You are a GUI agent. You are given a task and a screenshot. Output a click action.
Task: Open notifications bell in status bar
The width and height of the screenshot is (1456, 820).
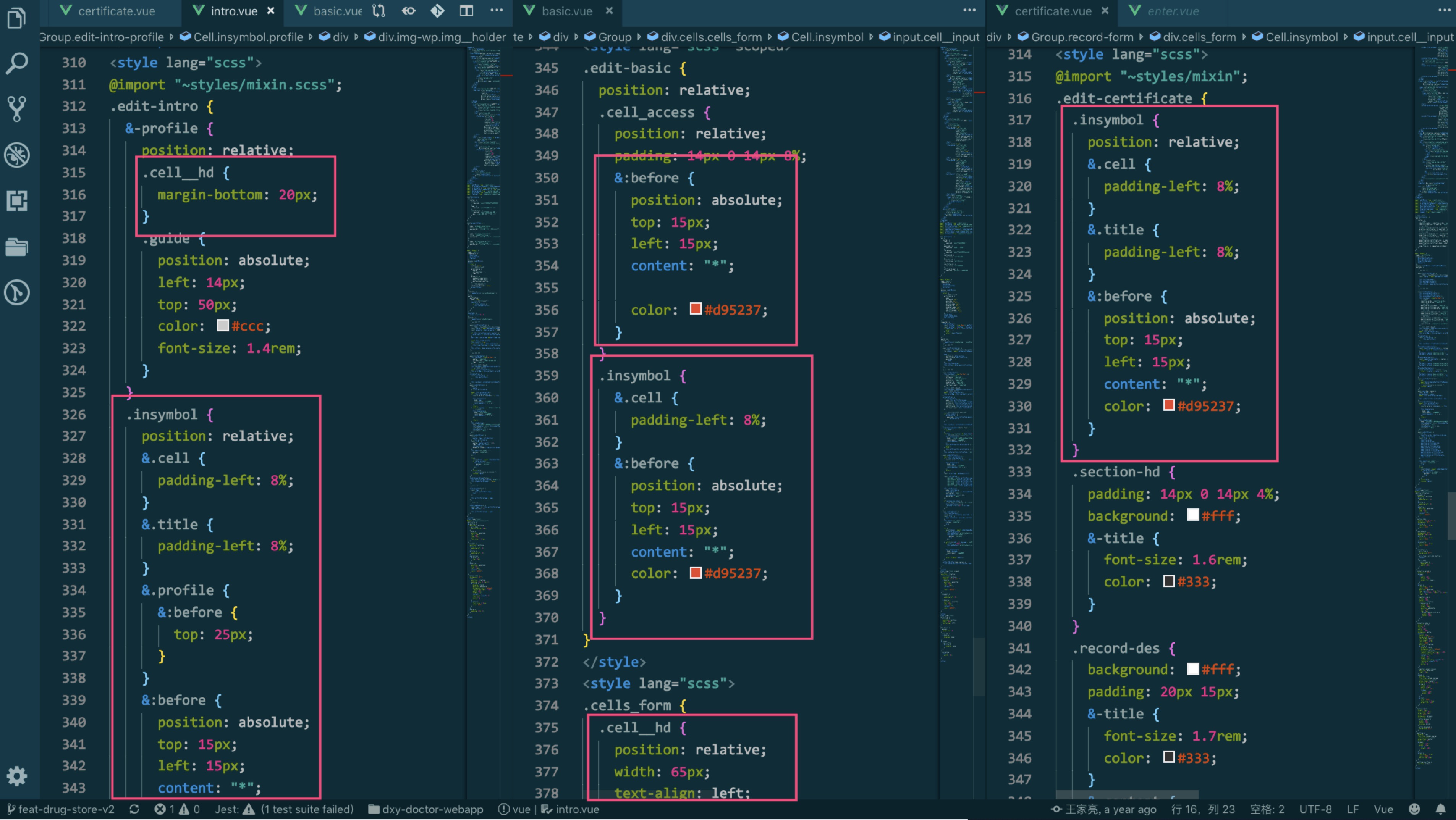click(1441, 809)
